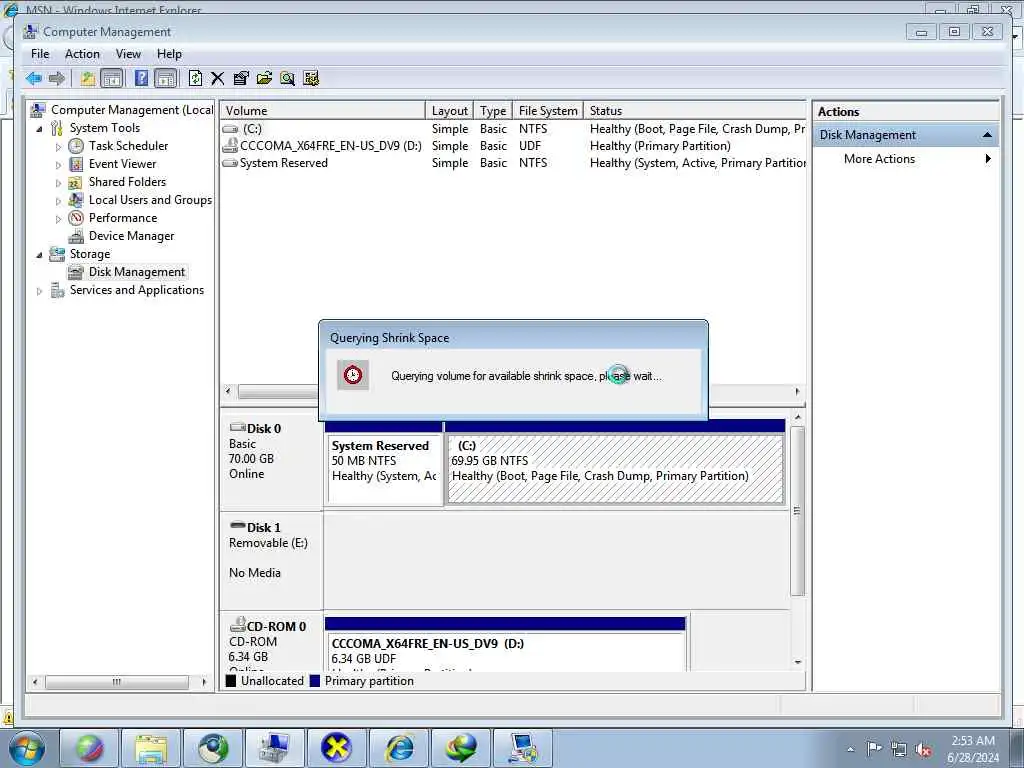The image size is (1024, 768).
Task: Select System Reserved volume row
Action: pyautogui.click(x=513, y=163)
